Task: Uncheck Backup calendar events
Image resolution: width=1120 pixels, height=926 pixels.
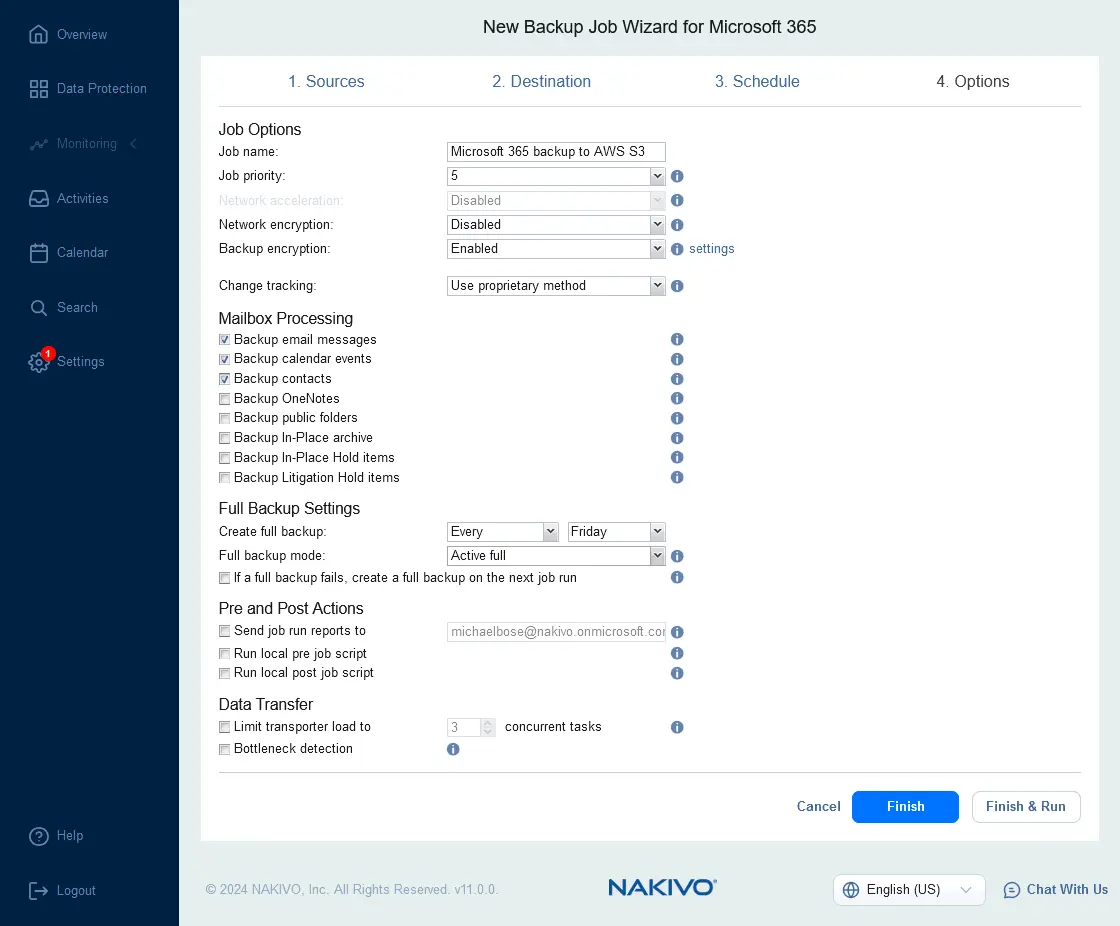Action: [x=224, y=359]
